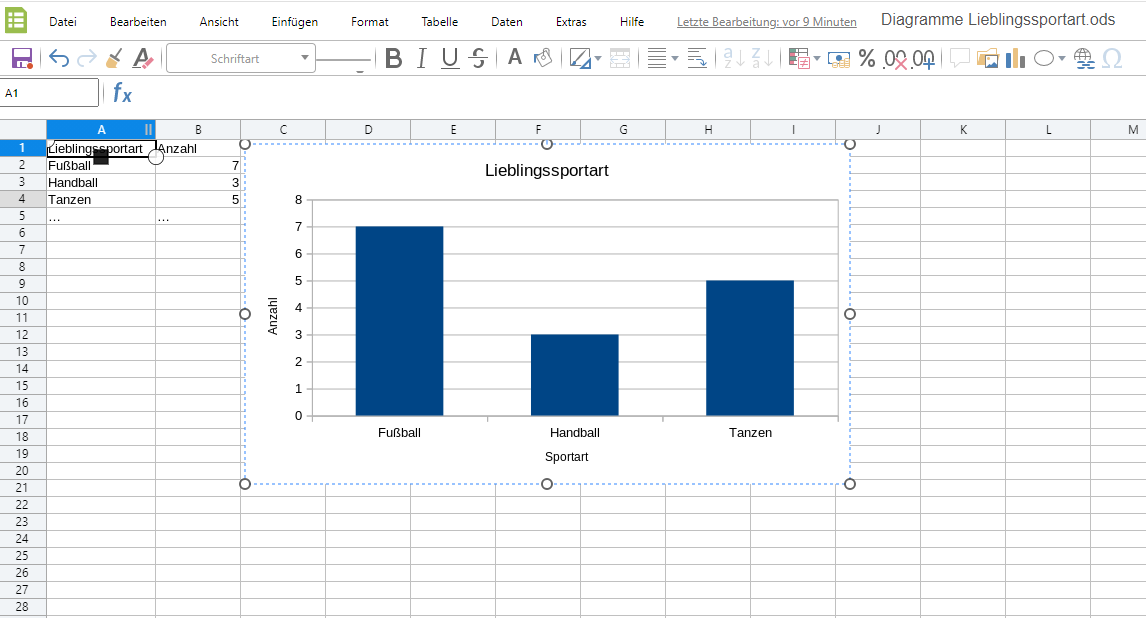
Task: Select column B header
Action: point(198,129)
